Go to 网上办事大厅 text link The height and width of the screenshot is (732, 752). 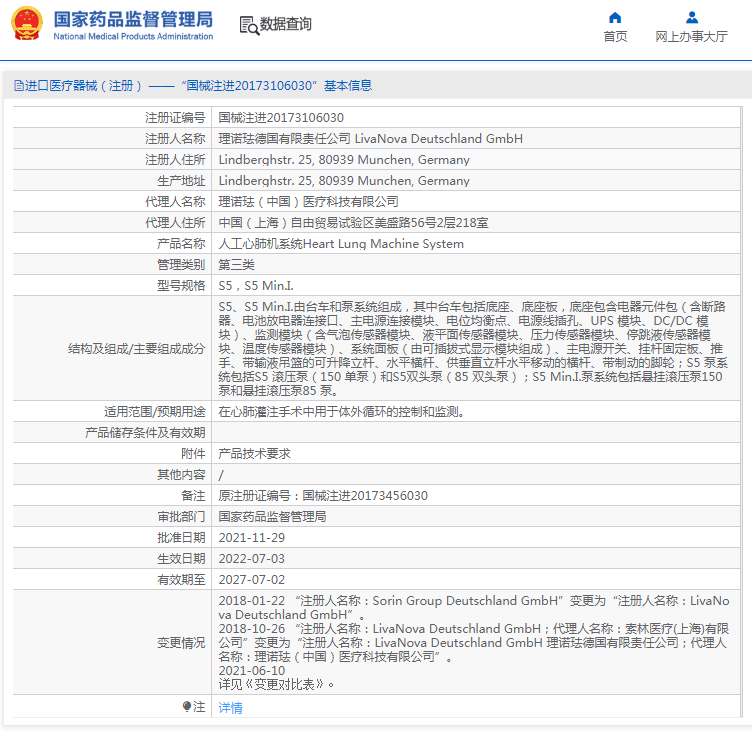tap(691, 37)
